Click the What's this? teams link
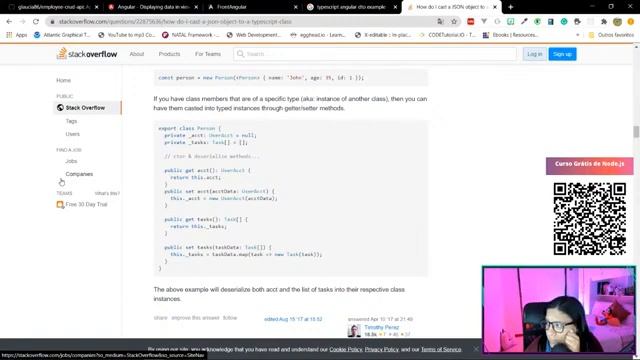 (107, 193)
